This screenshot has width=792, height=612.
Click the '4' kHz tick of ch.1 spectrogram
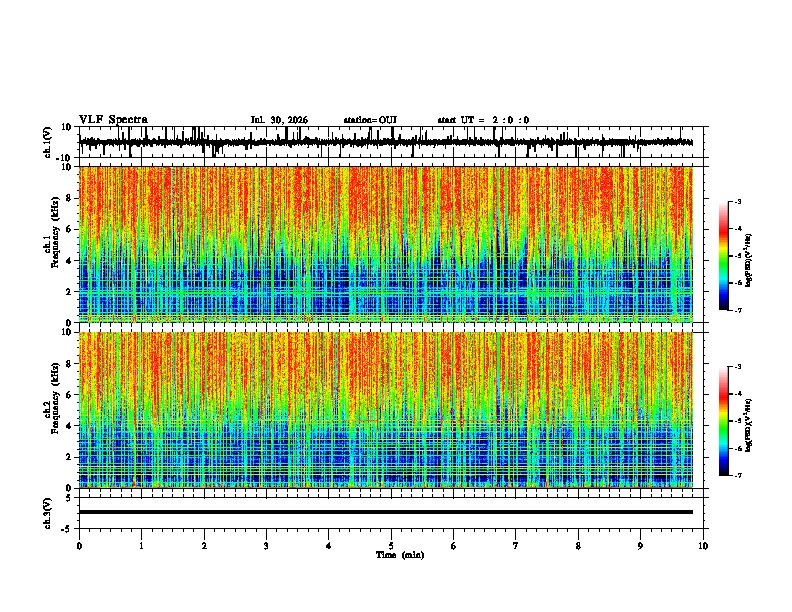(69, 261)
